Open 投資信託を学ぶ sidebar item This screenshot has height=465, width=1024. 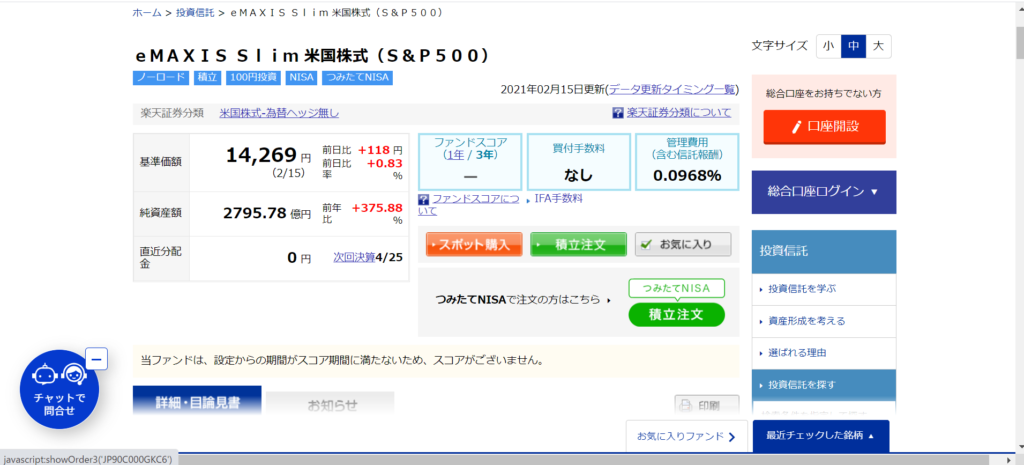click(x=824, y=289)
